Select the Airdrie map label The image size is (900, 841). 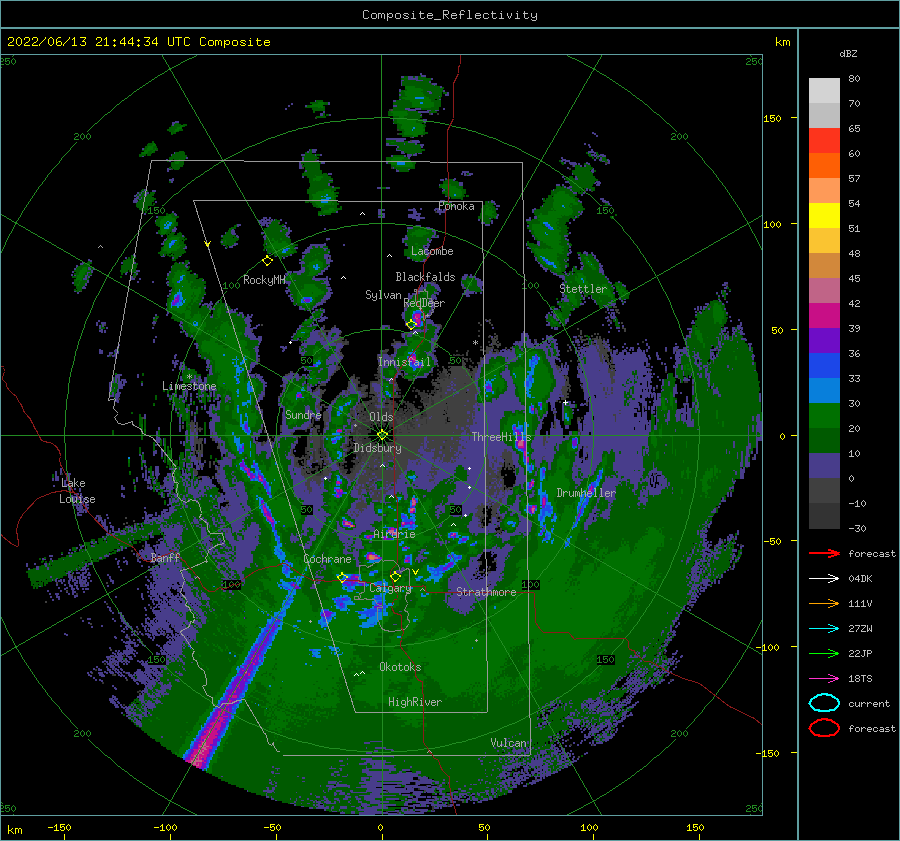[394, 534]
